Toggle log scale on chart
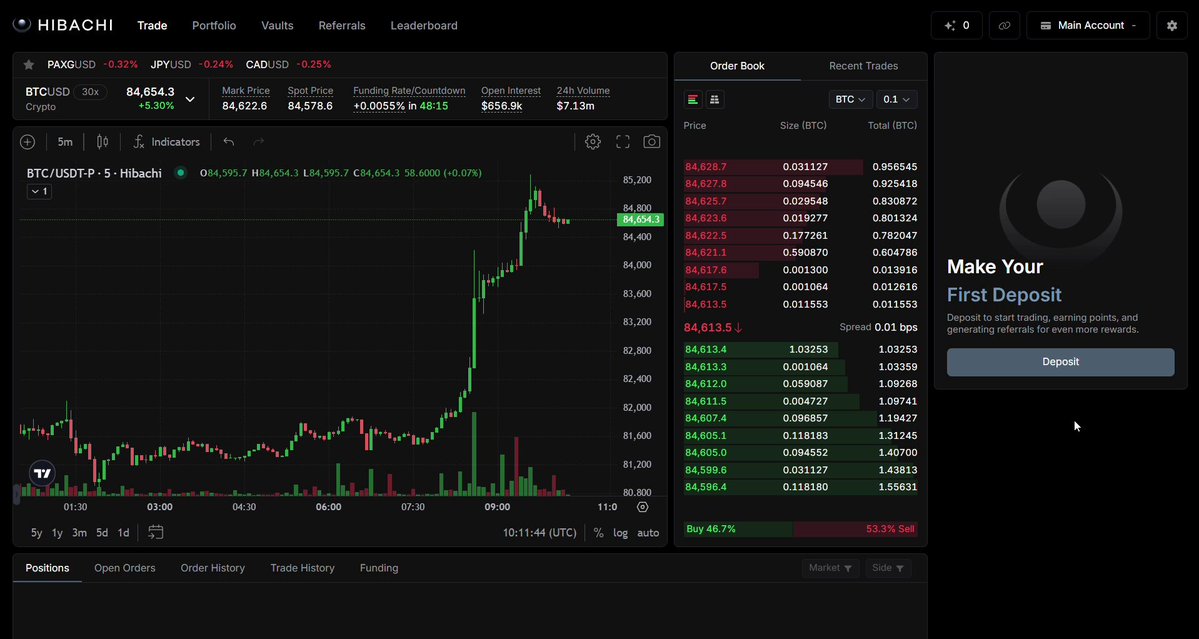The height and width of the screenshot is (639, 1199). (x=620, y=533)
